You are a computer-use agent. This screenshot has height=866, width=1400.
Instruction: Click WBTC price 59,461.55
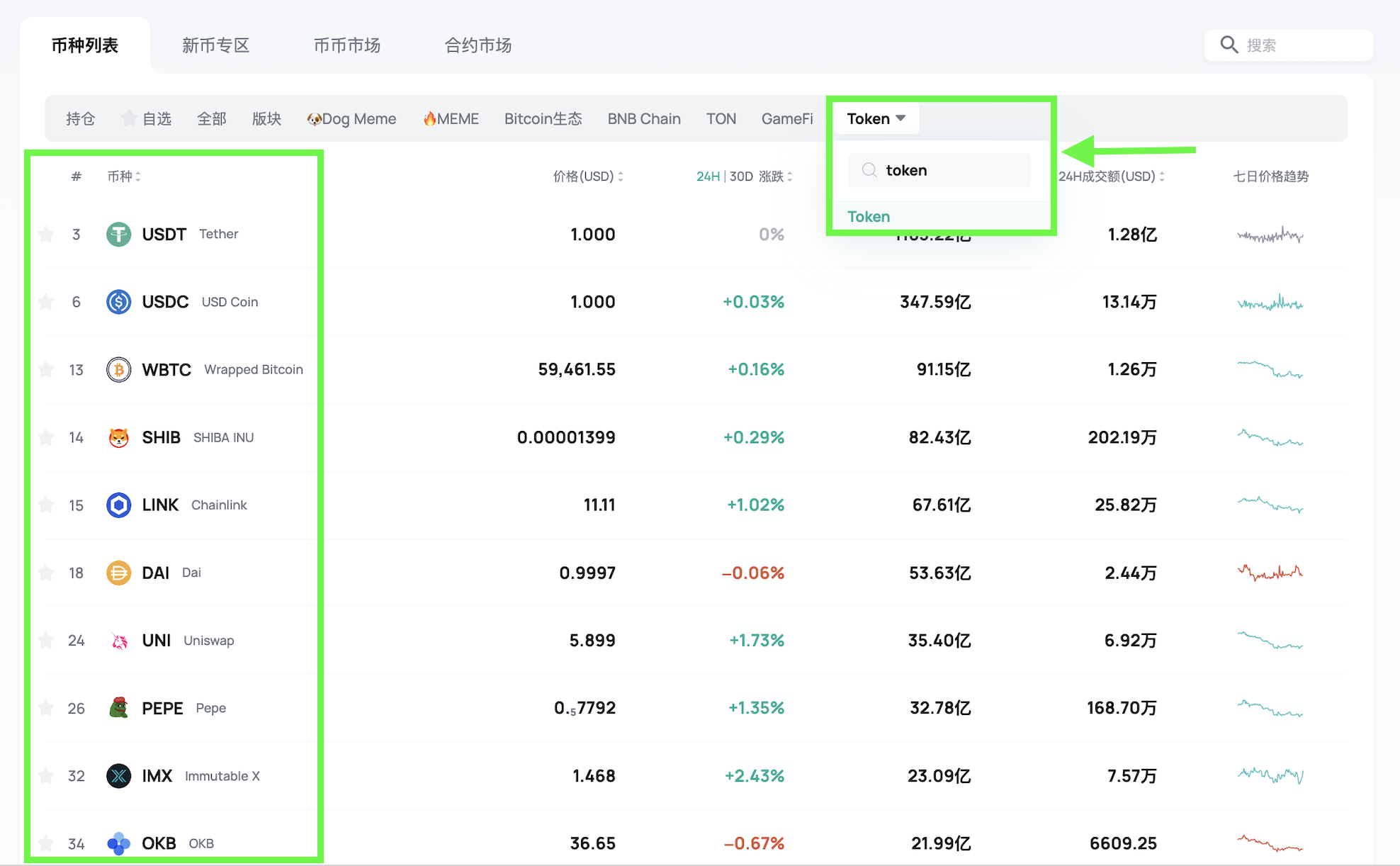577,369
